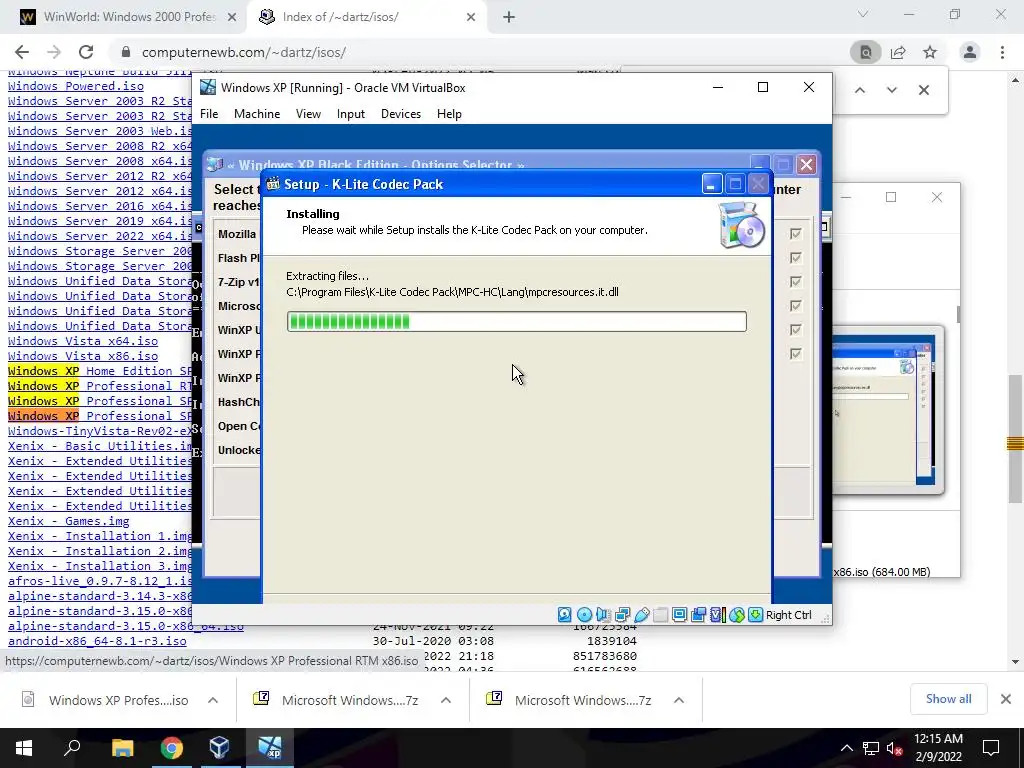The image size is (1024, 768).
Task: Expand options for Windows XP Profes iso download
Action: click(x=213, y=700)
